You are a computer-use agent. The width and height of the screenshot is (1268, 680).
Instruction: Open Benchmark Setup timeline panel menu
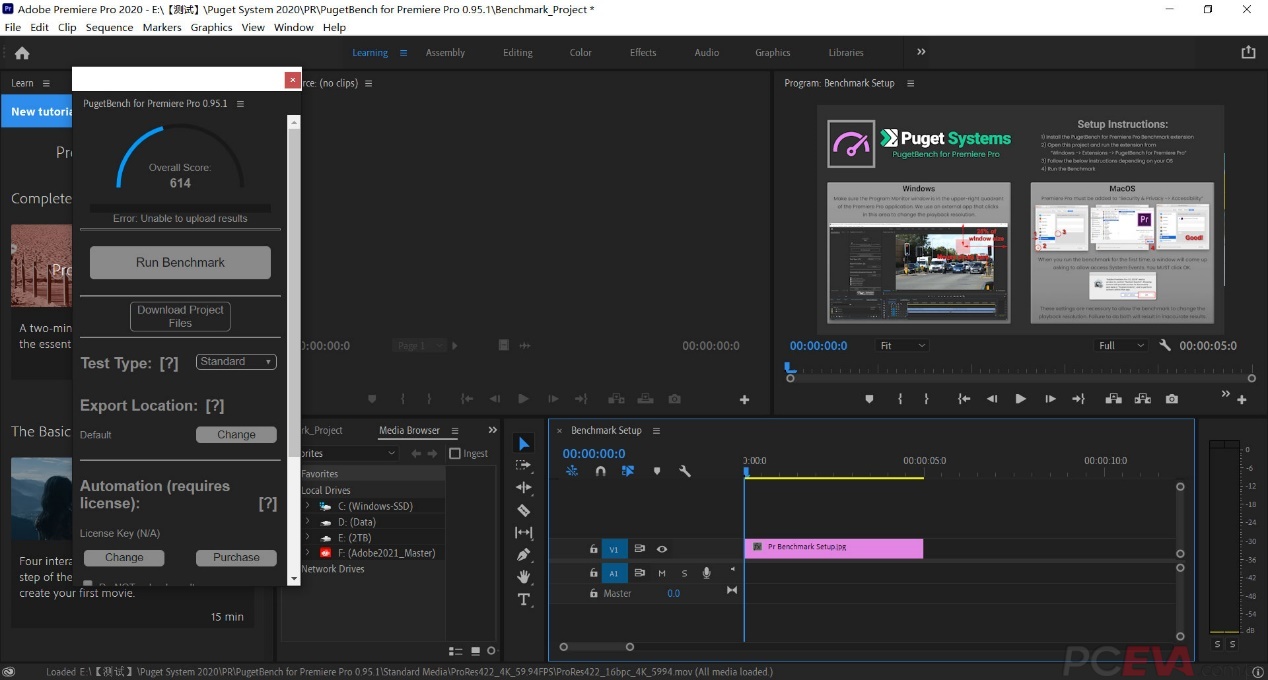point(656,431)
